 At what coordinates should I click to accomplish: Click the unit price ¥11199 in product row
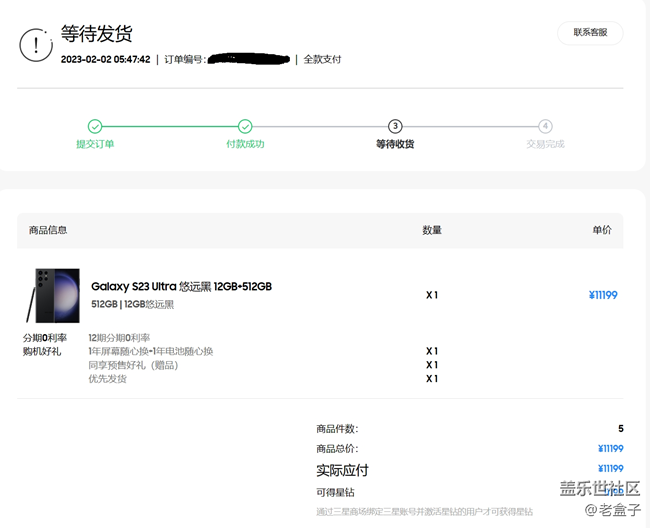(603, 295)
